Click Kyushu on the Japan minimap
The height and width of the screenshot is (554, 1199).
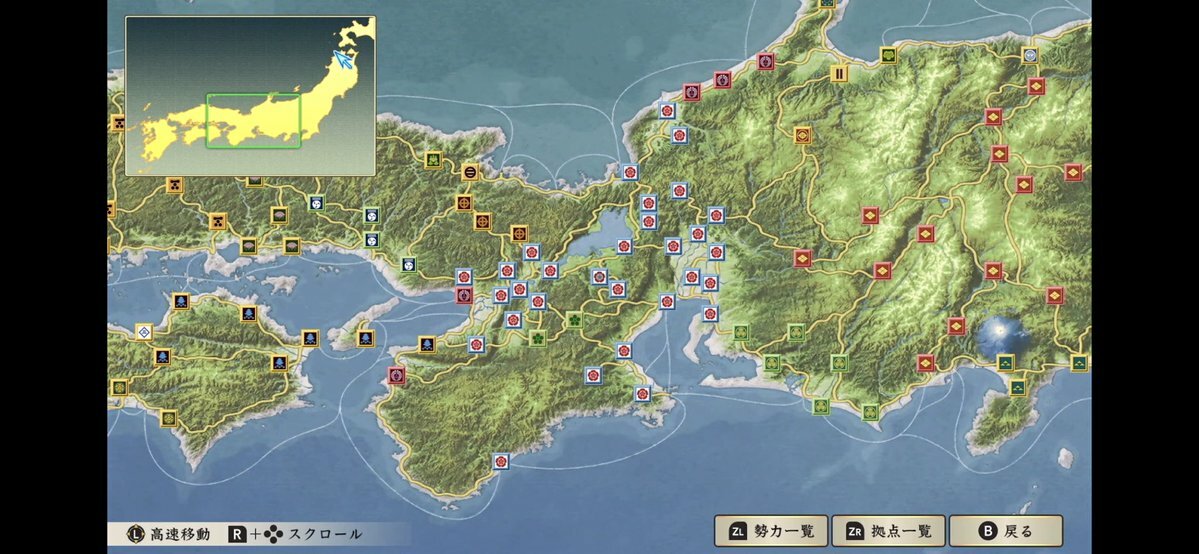(x=152, y=130)
